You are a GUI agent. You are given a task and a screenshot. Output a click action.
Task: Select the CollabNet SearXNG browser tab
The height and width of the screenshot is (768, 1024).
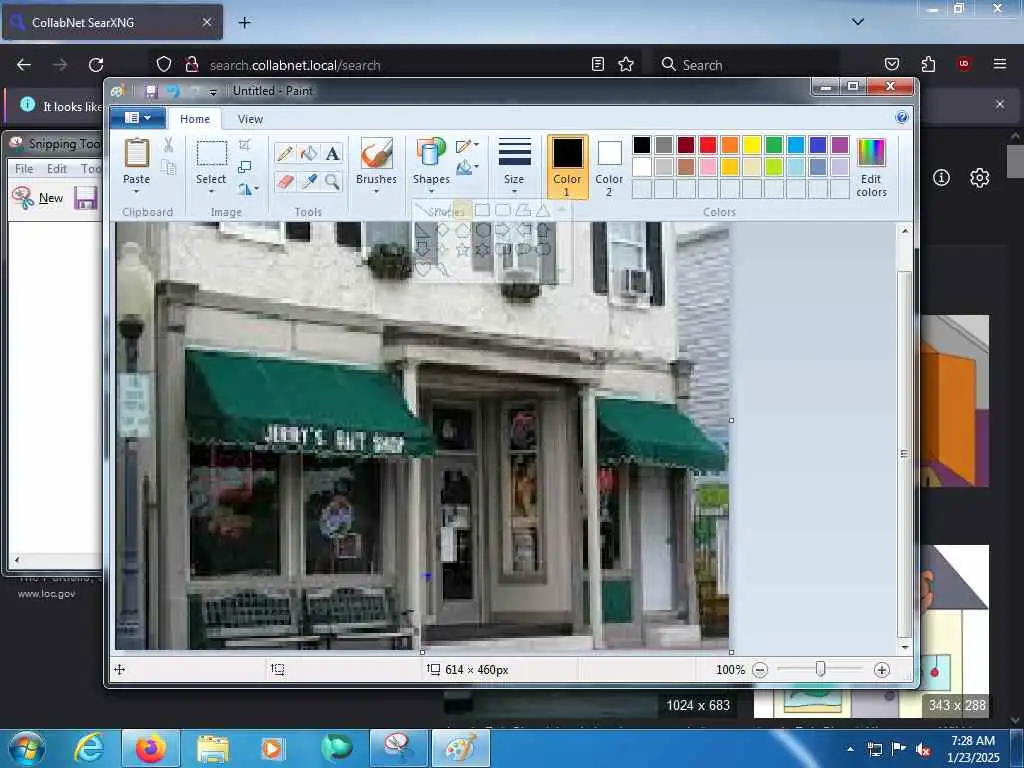[112, 22]
